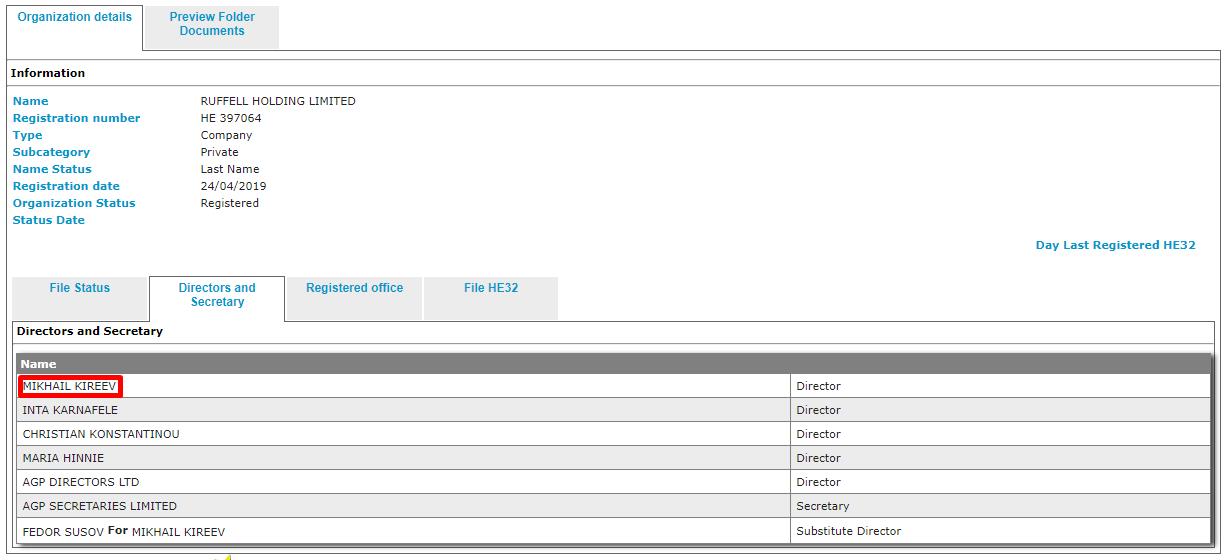Click registration number HE 397064
This screenshot has height=560, width=1226.
coord(231,118)
